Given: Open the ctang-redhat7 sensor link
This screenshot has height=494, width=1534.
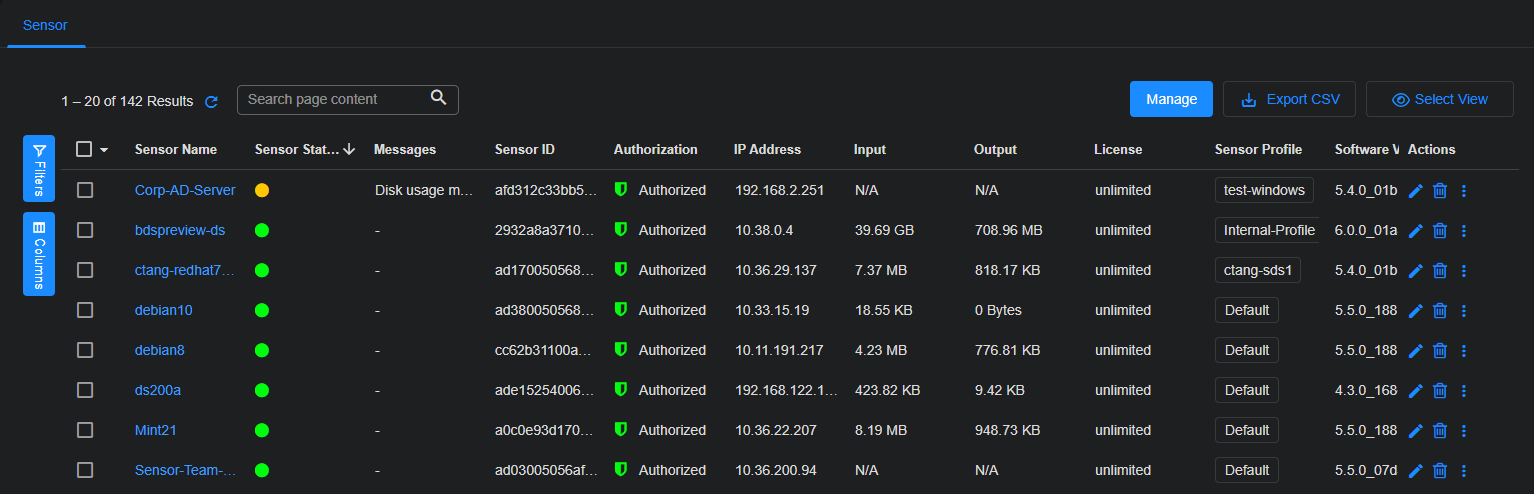Looking at the screenshot, I should pyautogui.click(x=184, y=270).
